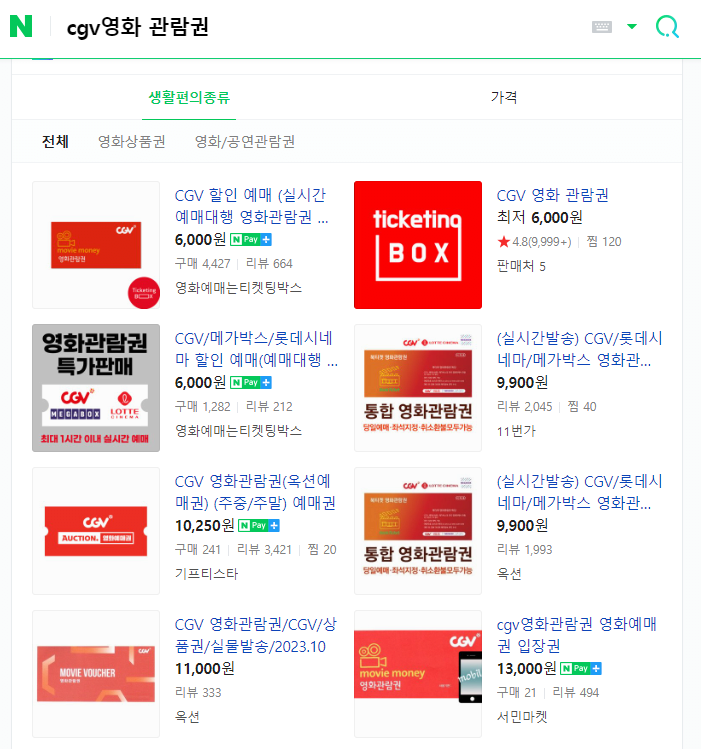Open (실시간발송) listing sold by 11번가
This screenshot has width=701, height=749.
[x=579, y=349]
